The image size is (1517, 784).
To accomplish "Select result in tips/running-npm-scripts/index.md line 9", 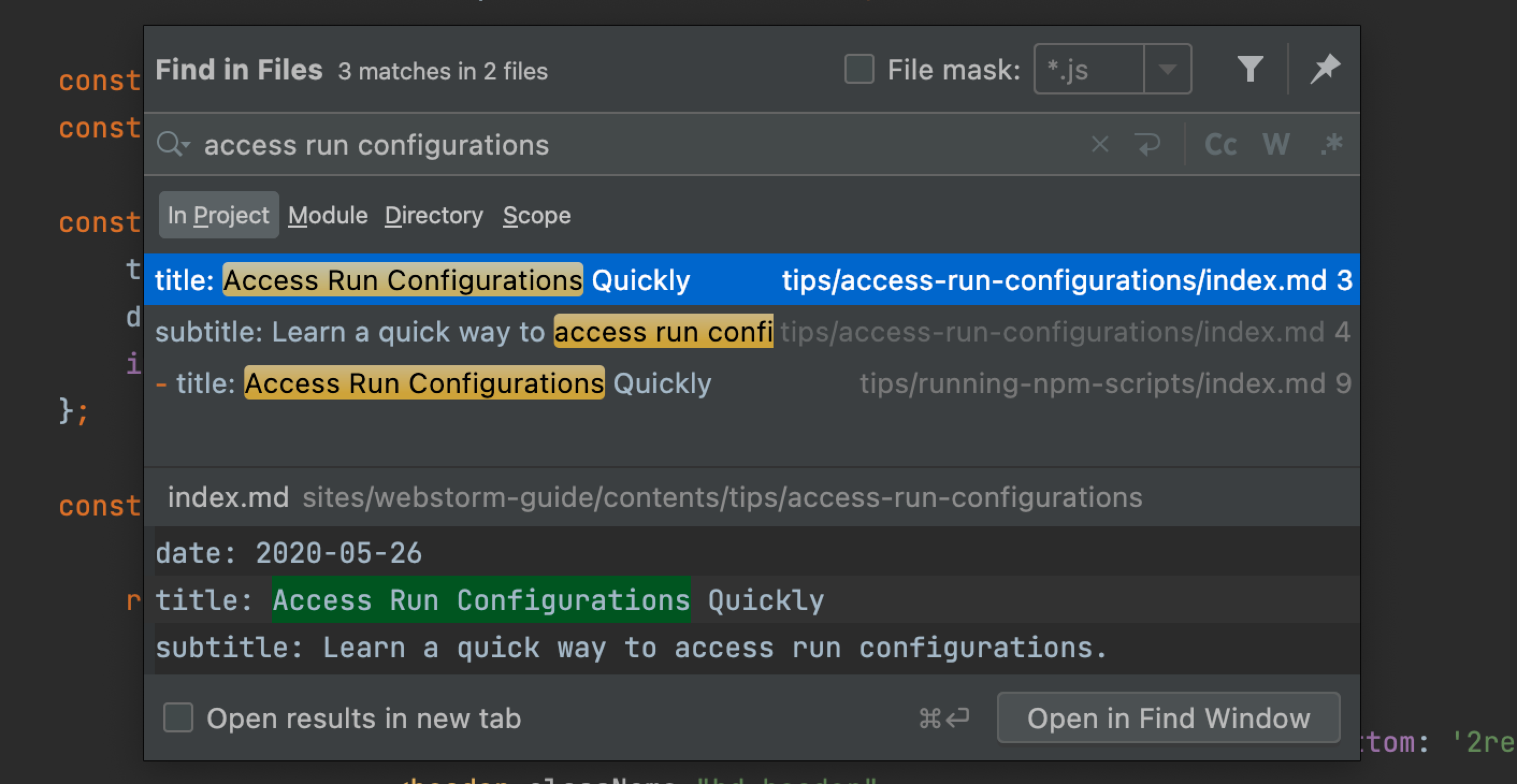I will point(752,384).
